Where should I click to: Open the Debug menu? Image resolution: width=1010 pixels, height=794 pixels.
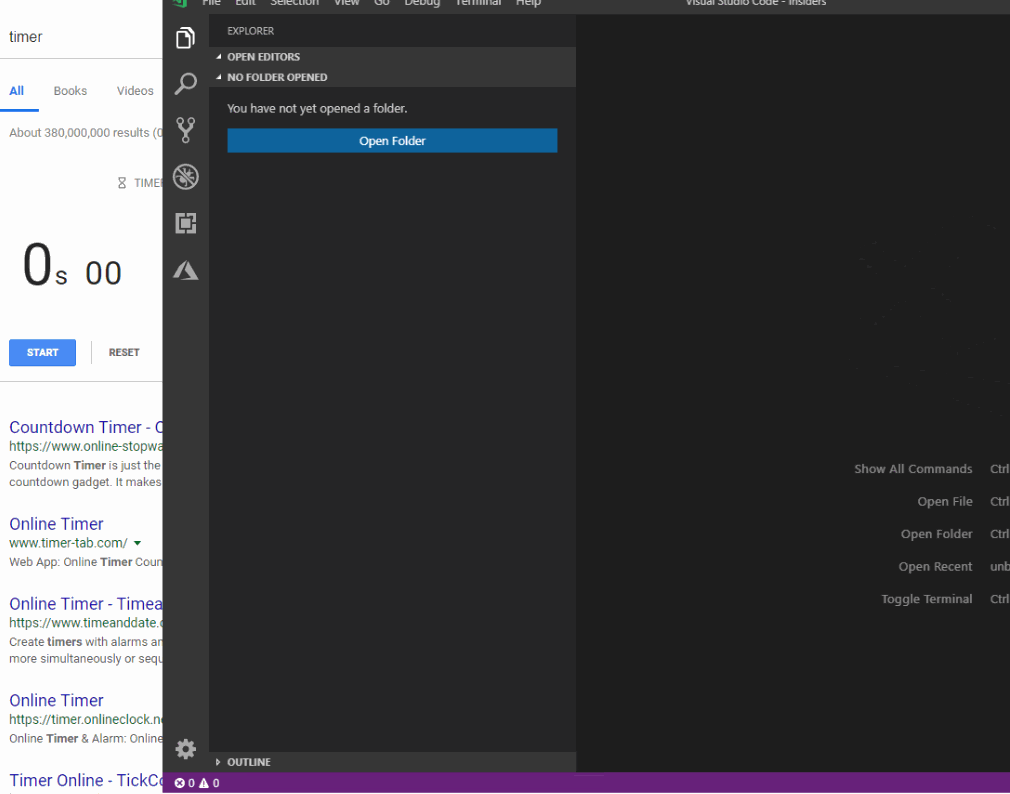422,3
